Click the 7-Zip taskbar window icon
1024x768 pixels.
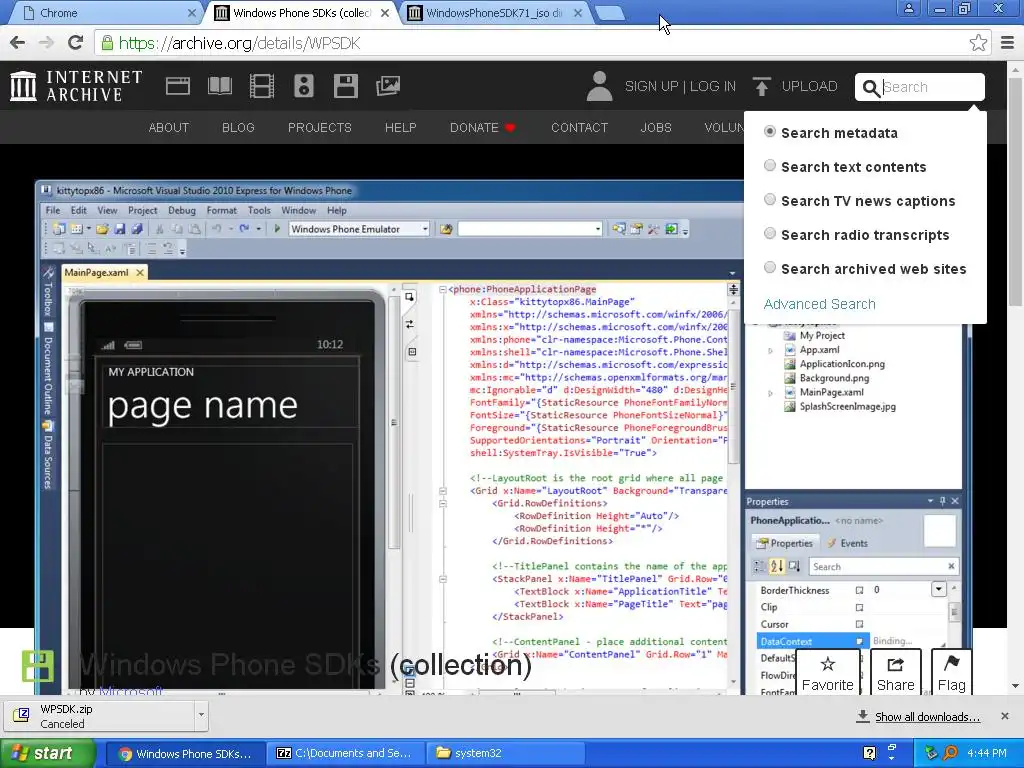click(x=283, y=753)
